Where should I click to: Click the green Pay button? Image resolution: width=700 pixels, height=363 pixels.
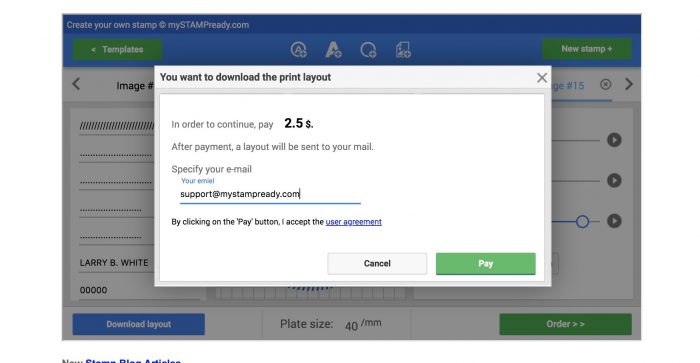click(485, 263)
